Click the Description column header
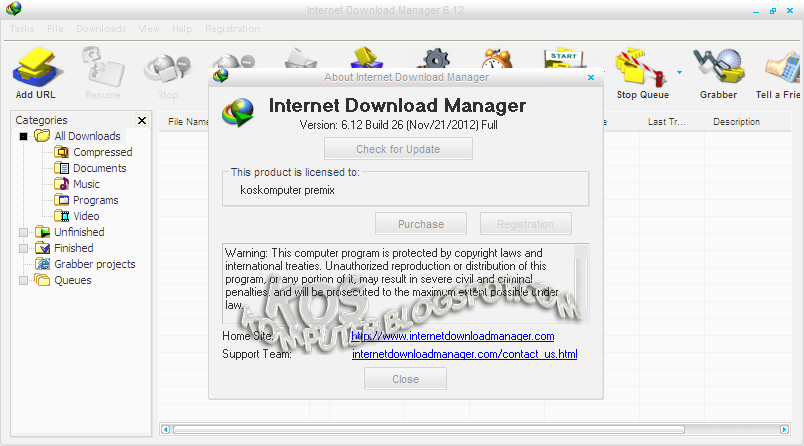The image size is (804, 446). pos(736,122)
